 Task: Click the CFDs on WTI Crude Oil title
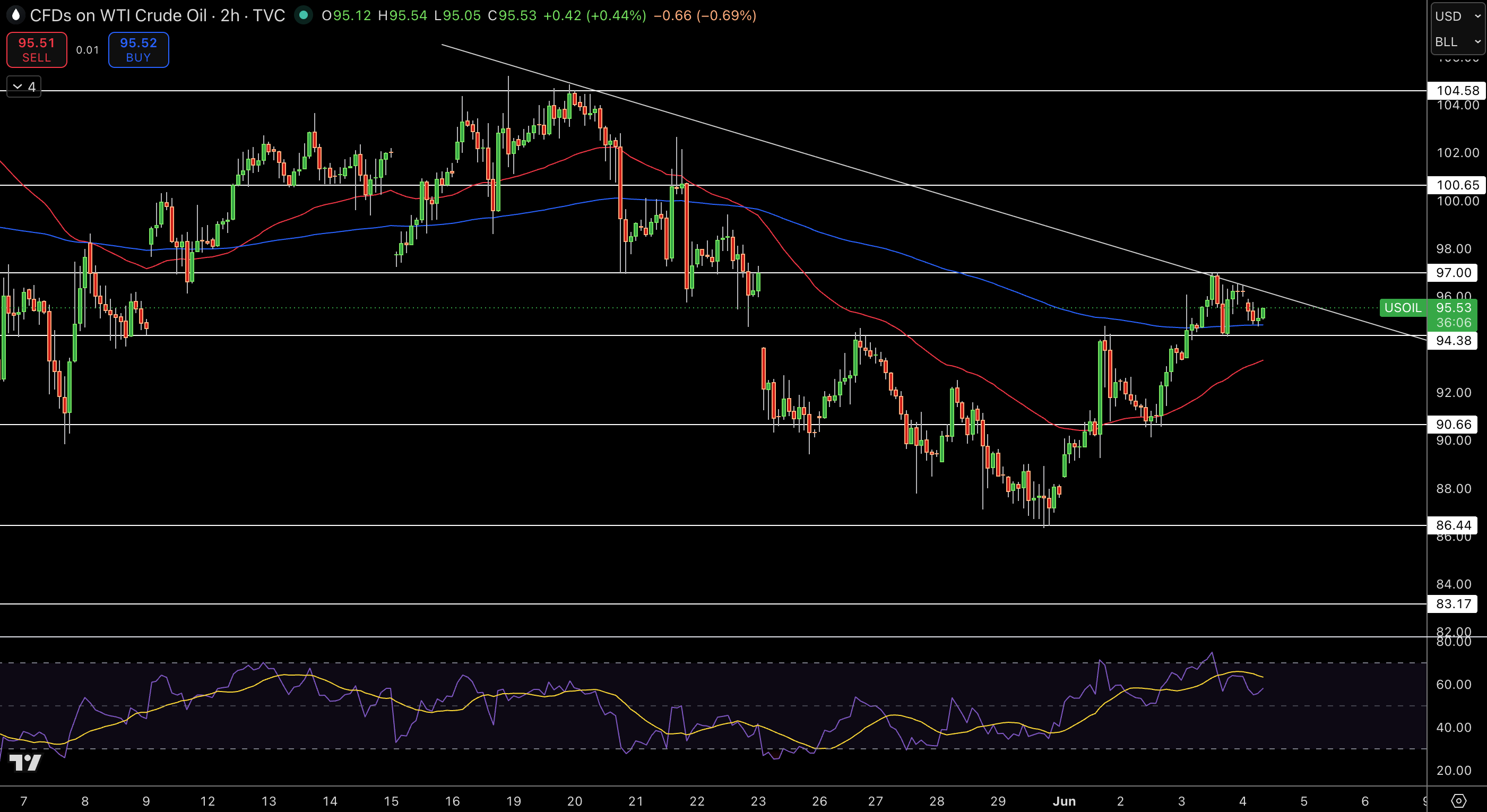coord(118,15)
